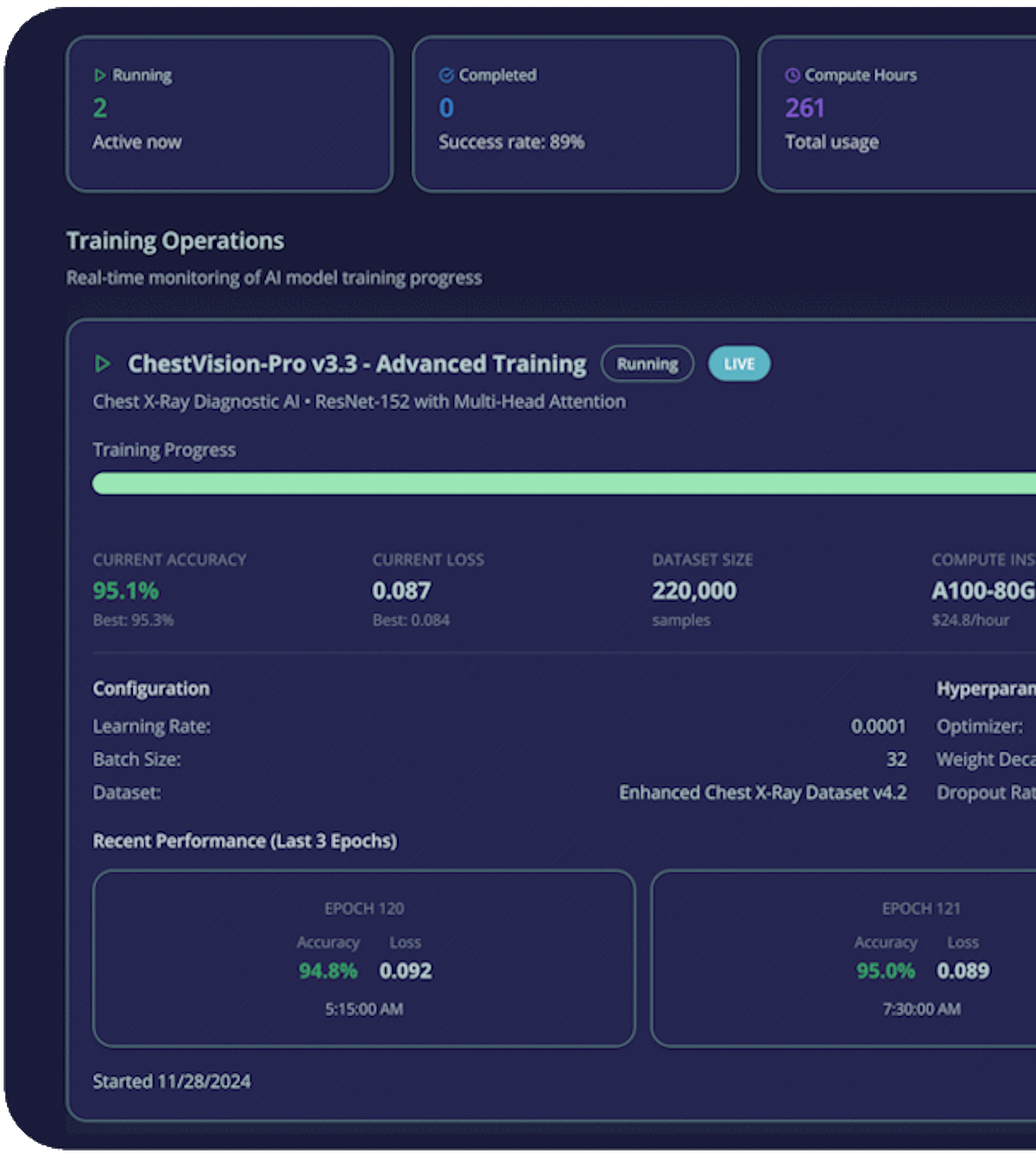Toggle the LIVE indicator badge
The image size is (1036, 1154).
[x=739, y=363]
